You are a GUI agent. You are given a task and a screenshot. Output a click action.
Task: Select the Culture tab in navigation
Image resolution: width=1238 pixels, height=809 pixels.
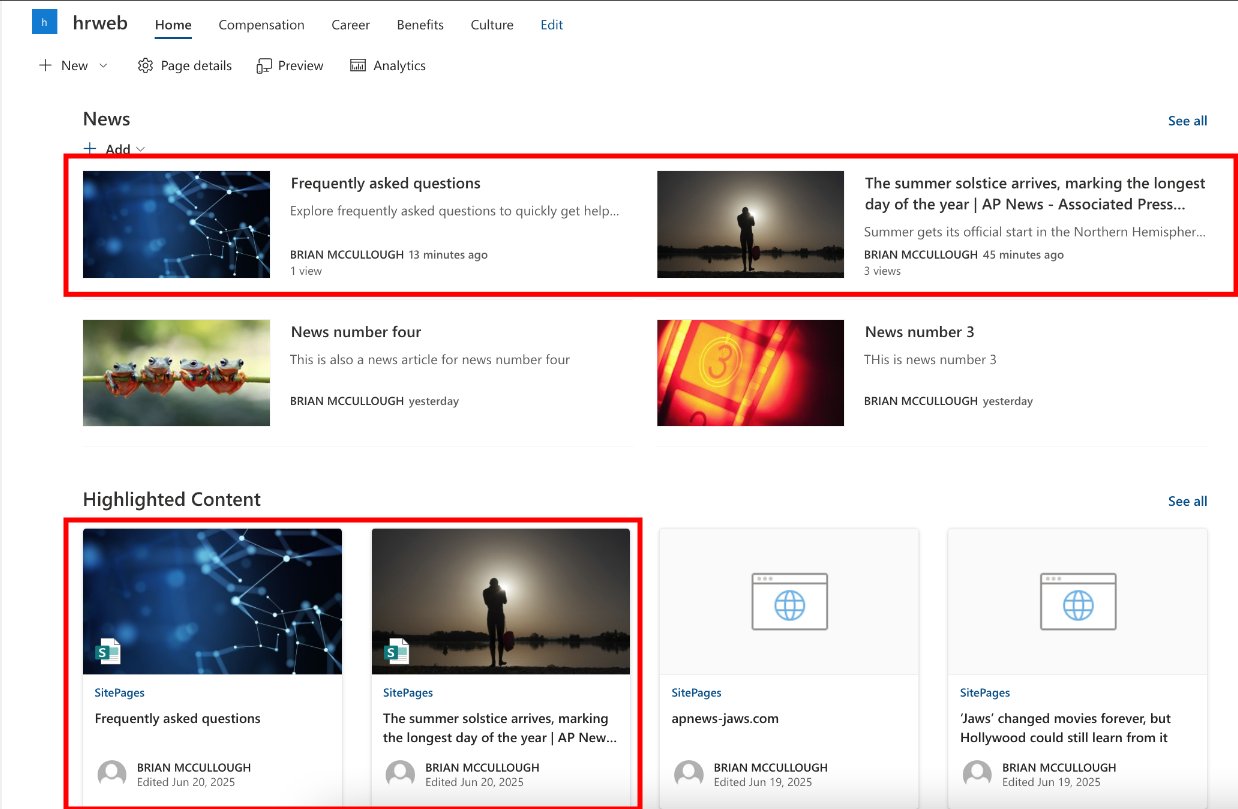[491, 25]
